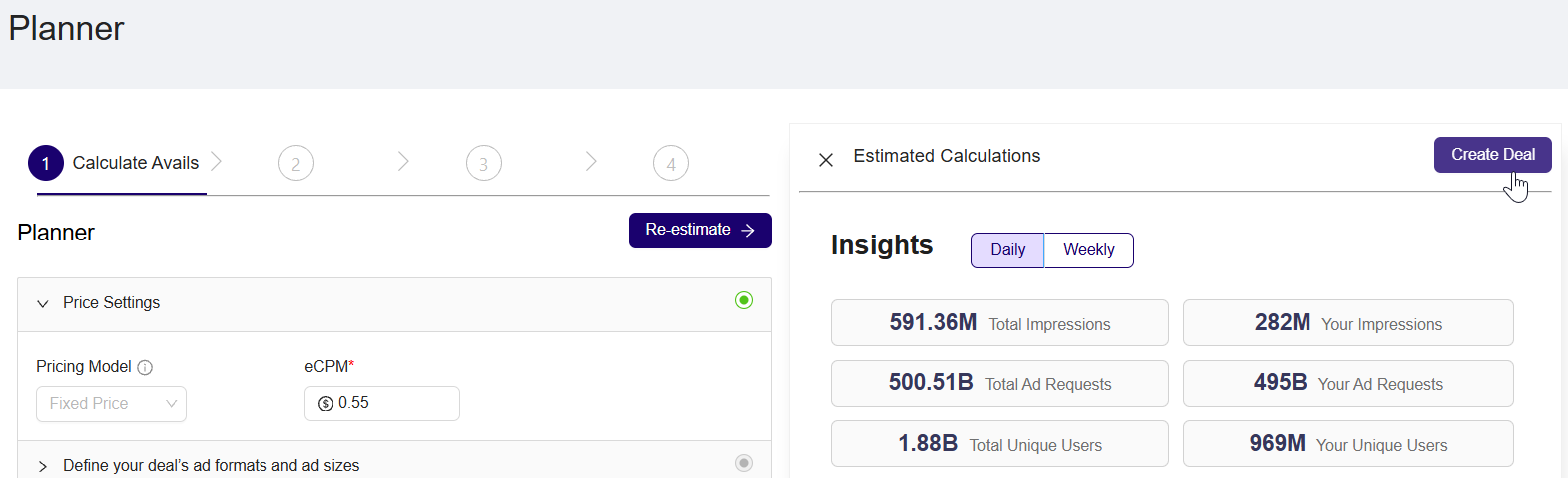
Task: Click the grey ad formats status indicator
Action: 744,463
